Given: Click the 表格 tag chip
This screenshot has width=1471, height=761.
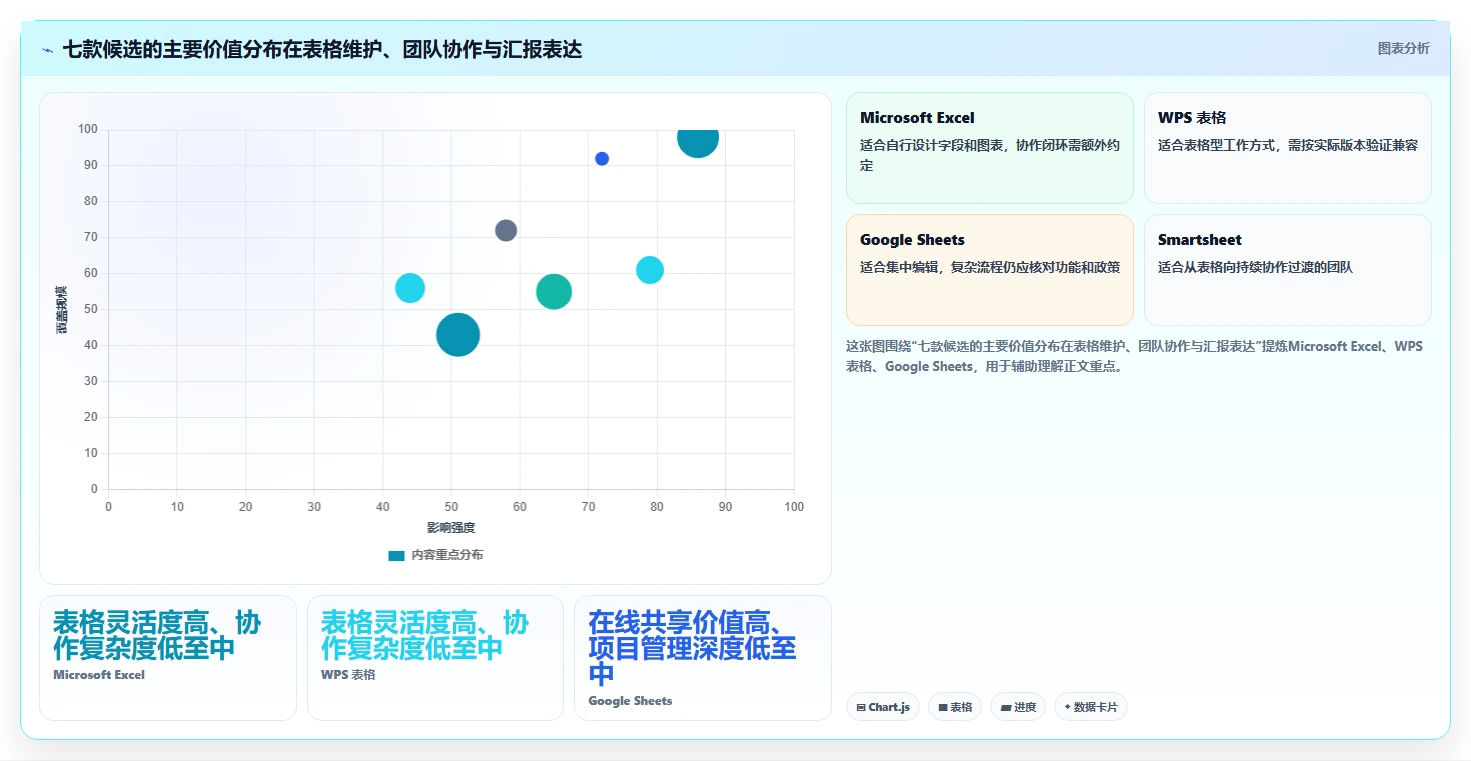Looking at the screenshot, I should [x=955, y=707].
